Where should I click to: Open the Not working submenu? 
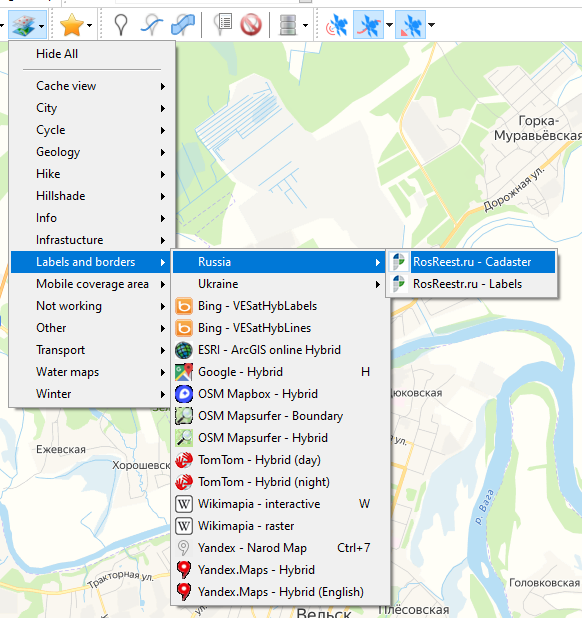click(92, 306)
